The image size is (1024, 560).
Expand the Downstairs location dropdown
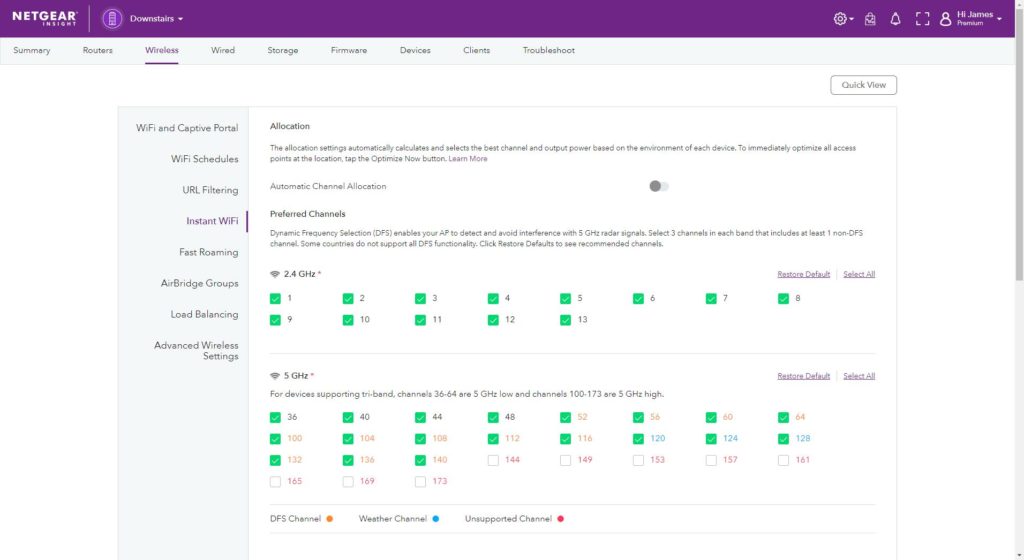click(181, 19)
